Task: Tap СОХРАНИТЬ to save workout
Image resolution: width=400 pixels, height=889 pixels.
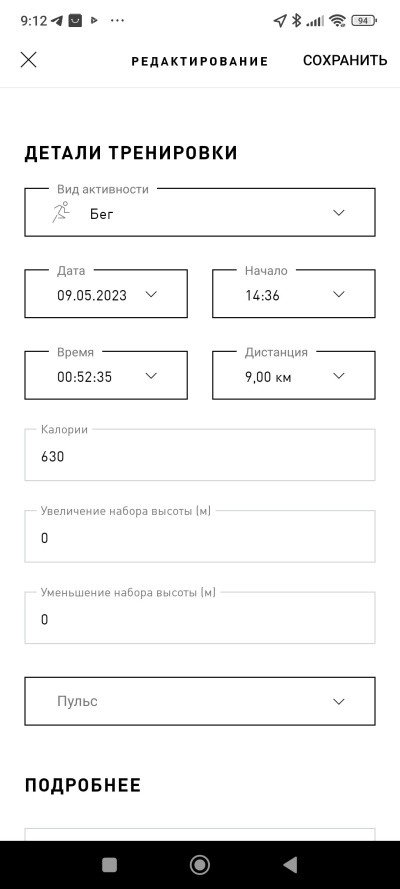Action: [345, 61]
